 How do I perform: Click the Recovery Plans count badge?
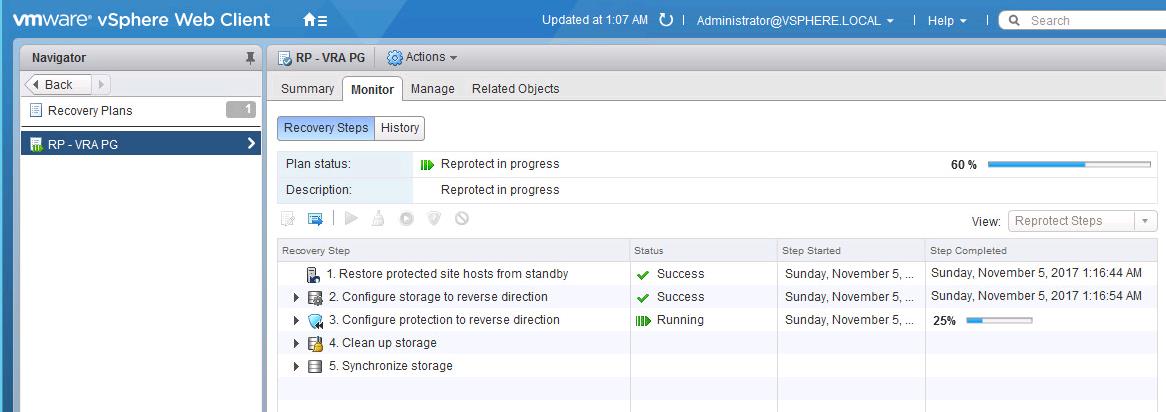(241, 110)
